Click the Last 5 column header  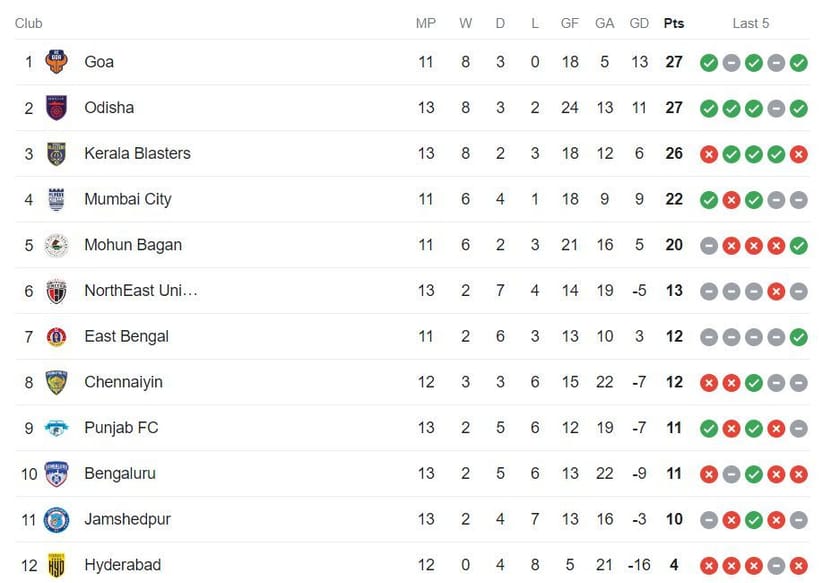click(751, 23)
